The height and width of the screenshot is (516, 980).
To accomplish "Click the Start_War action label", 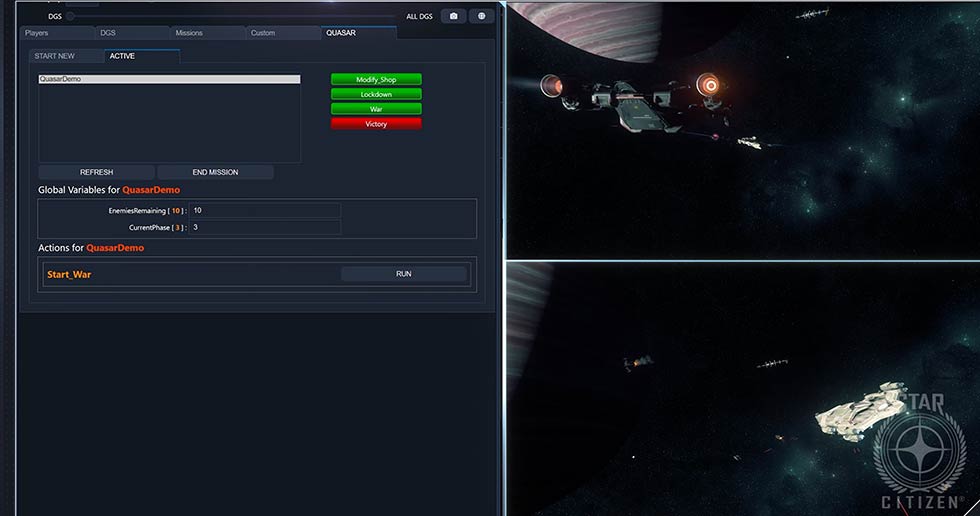I will [x=69, y=274].
